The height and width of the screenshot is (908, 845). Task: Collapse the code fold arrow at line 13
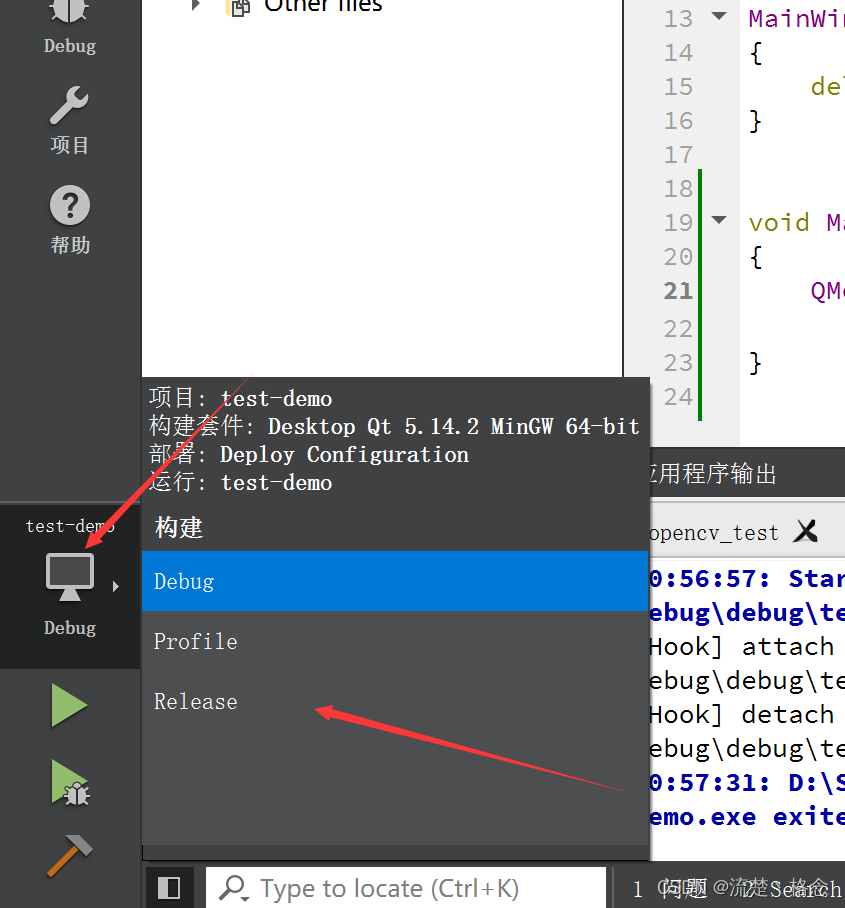point(719,16)
